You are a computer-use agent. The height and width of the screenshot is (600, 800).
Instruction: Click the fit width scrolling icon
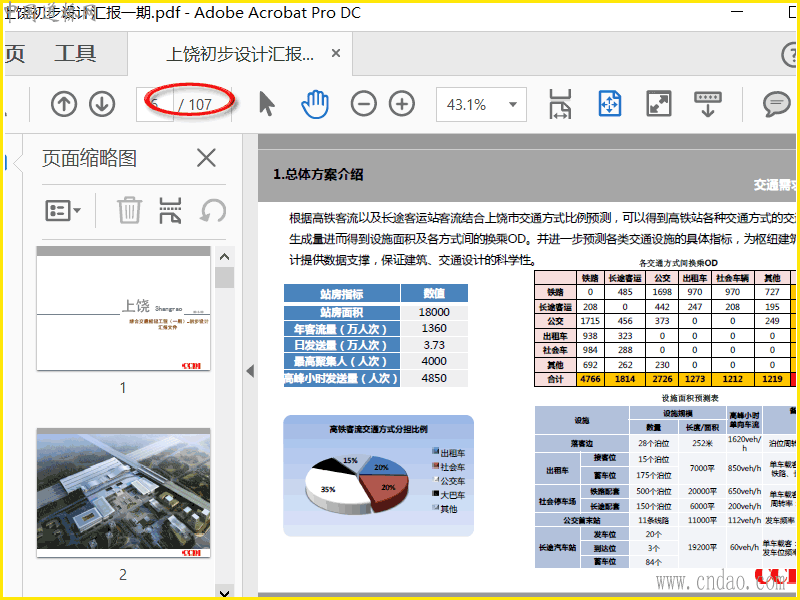coord(560,105)
